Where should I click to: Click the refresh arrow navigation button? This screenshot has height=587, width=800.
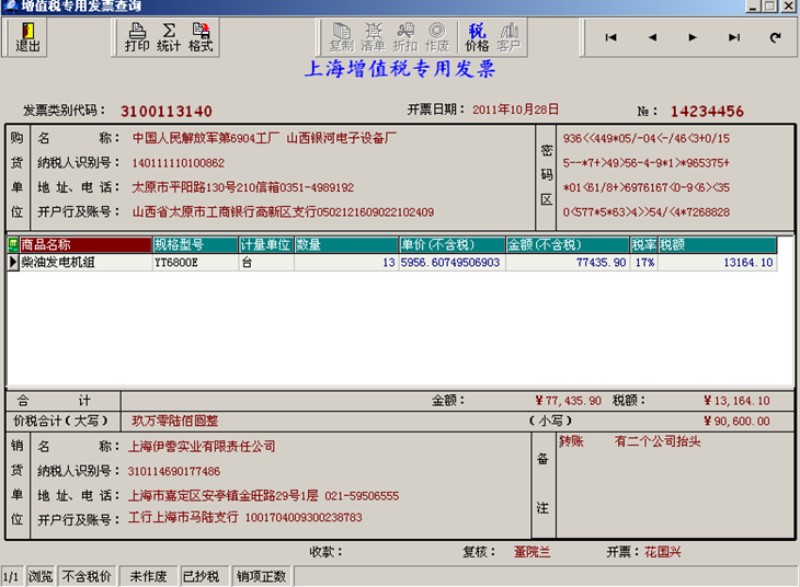775,38
